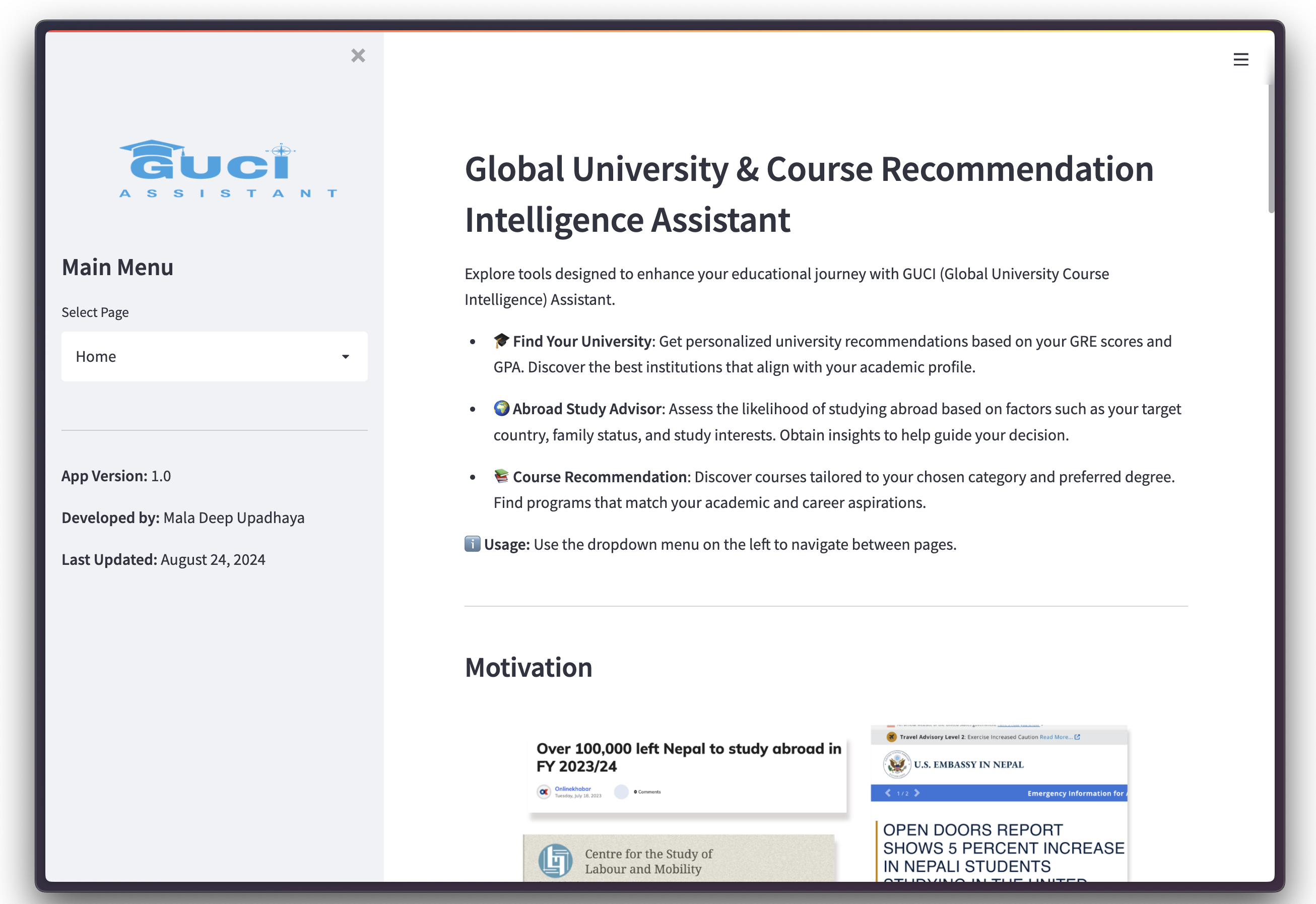Close the sidebar with the X icon
This screenshot has height=904, width=1316.
358,55
